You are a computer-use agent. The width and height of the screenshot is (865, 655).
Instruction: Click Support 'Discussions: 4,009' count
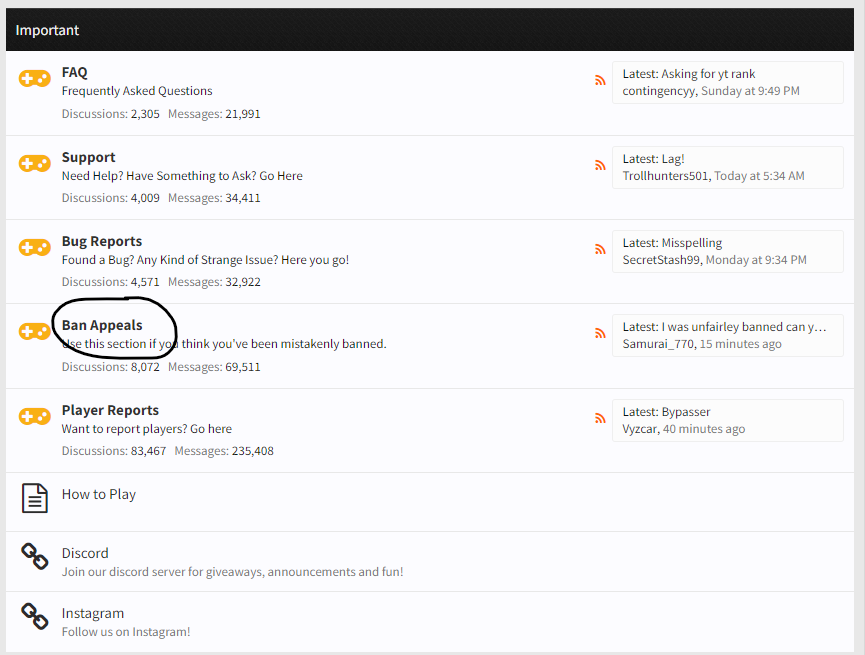(x=110, y=198)
